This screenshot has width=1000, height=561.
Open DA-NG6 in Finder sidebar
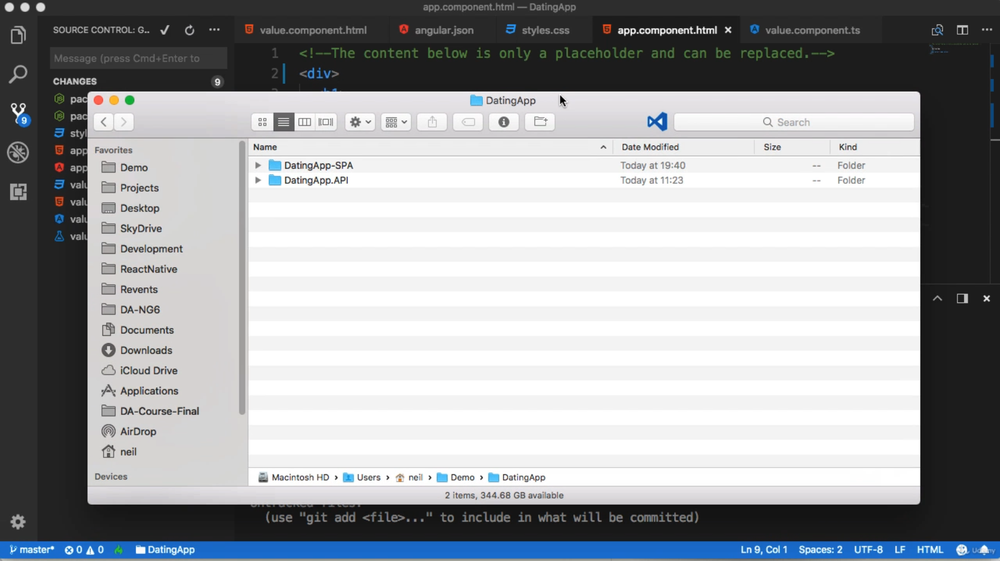pos(140,310)
